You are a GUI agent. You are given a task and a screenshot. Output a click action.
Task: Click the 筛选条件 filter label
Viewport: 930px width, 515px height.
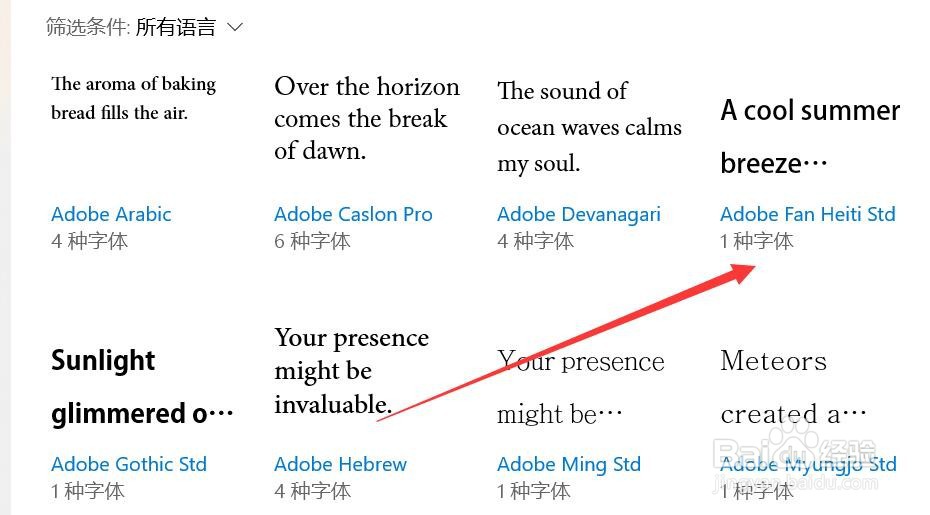(x=88, y=27)
